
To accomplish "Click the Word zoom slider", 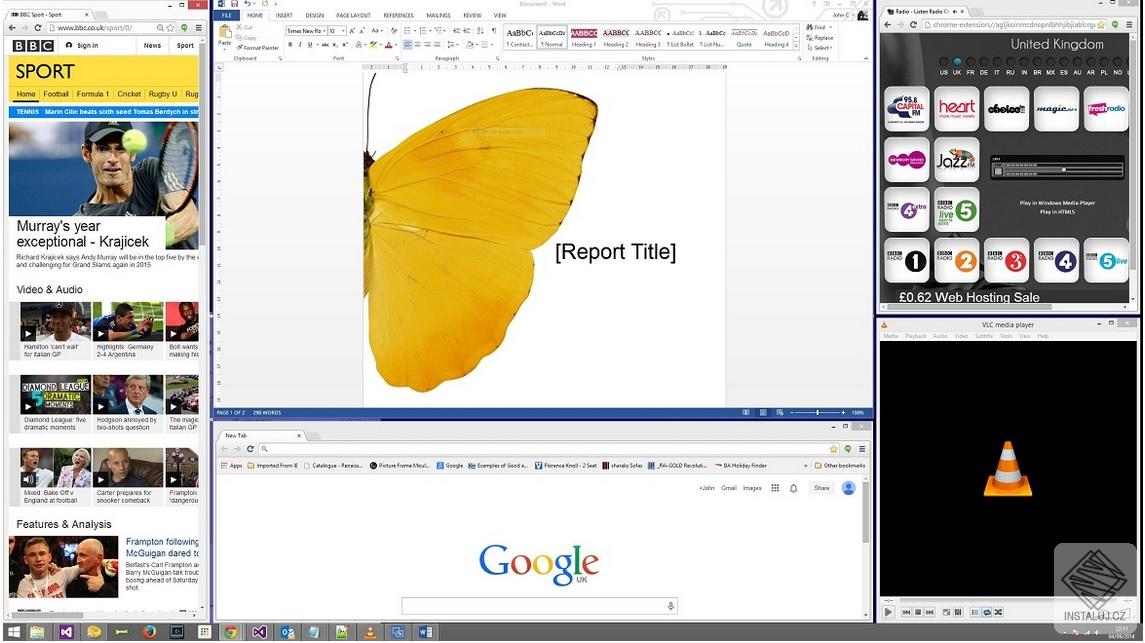I will (817, 413).
